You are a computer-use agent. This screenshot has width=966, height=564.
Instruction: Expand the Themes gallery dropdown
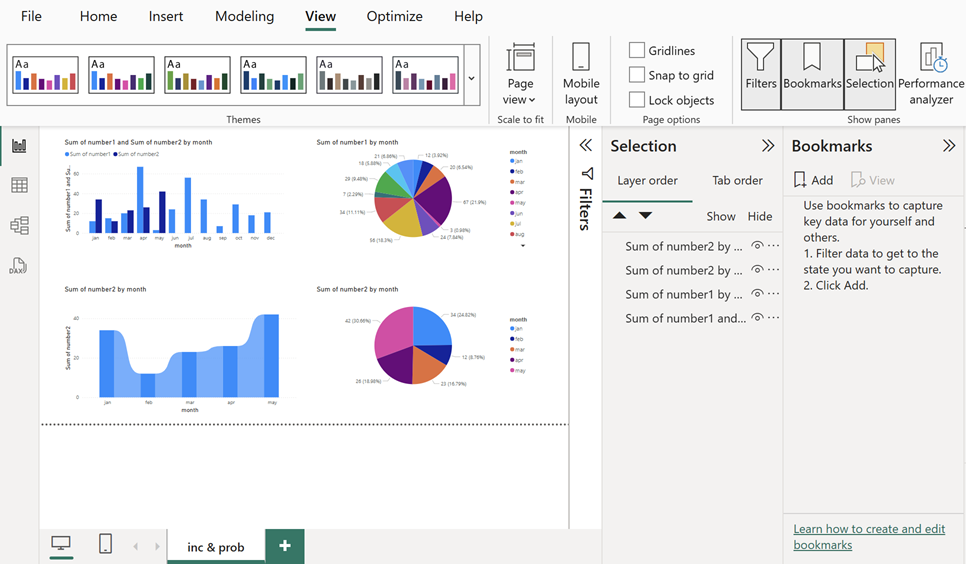472,77
